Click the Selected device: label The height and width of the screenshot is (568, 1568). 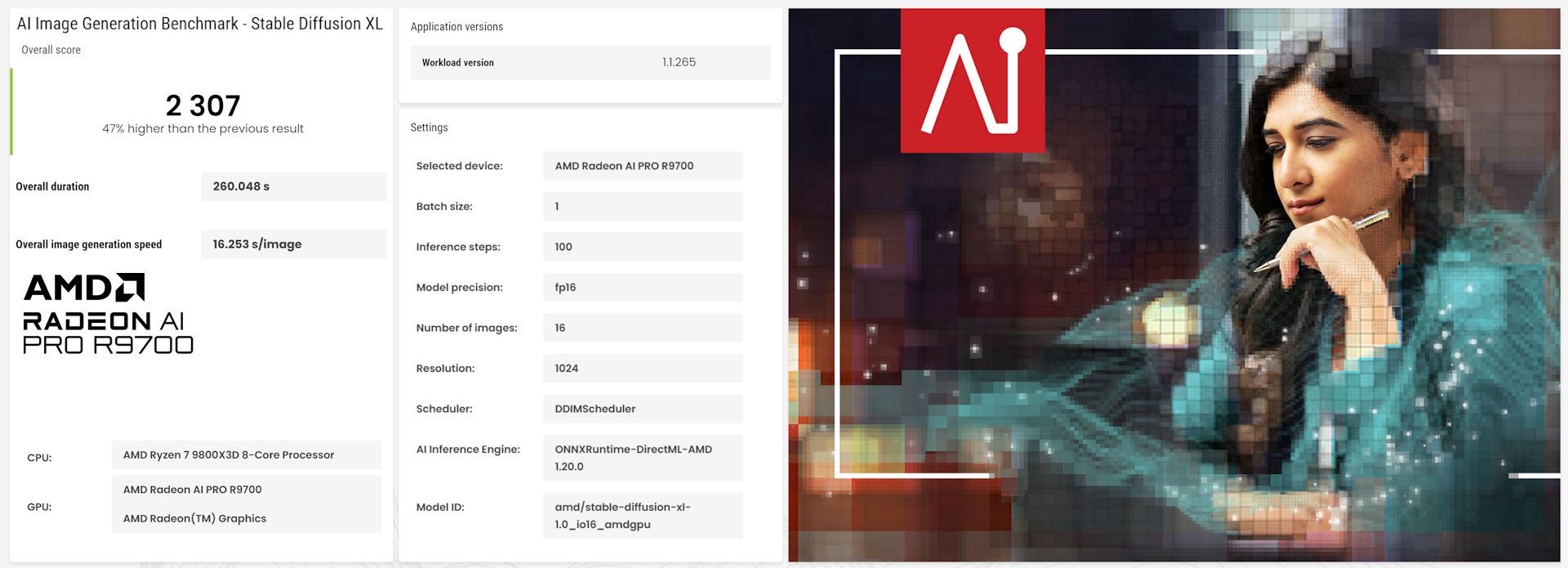click(459, 166)
